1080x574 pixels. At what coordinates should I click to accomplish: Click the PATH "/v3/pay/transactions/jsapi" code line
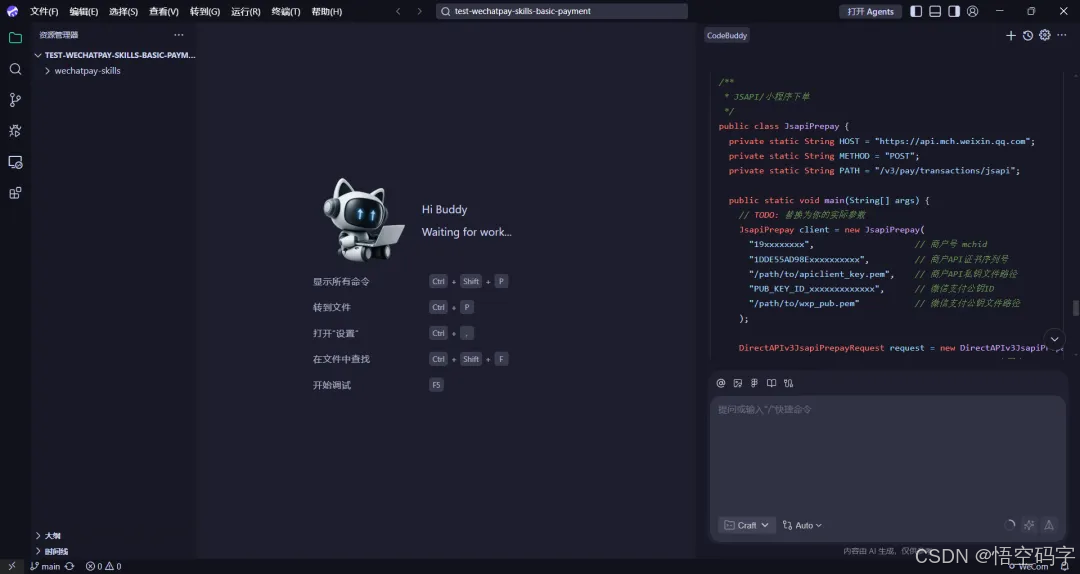click(x=874, y=170)
